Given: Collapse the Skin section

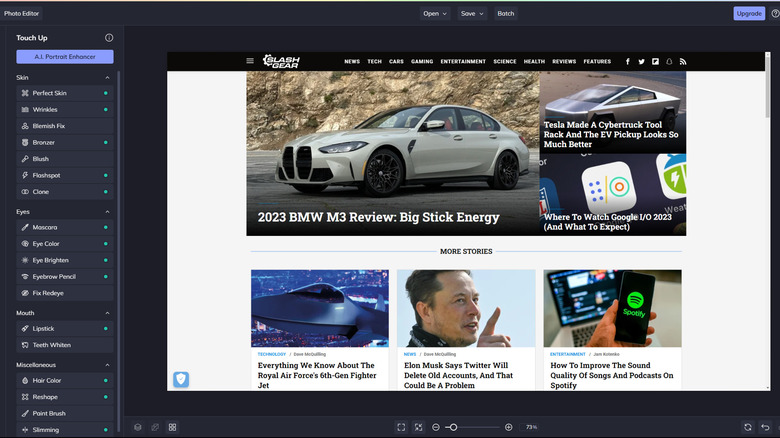Looking at the screenshot, I should coord(108,77).
